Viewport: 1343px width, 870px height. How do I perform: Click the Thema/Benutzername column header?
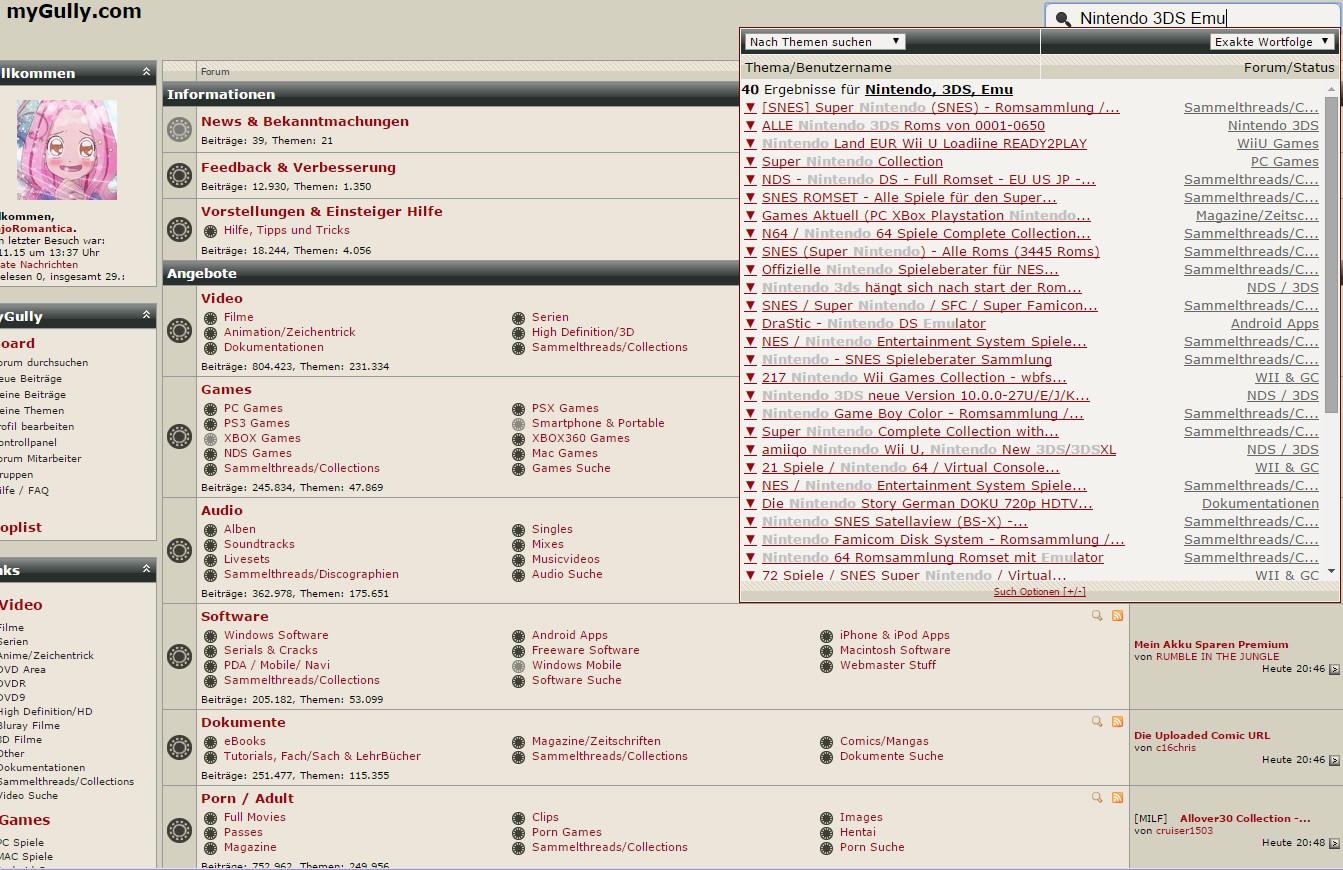(818, 68)
